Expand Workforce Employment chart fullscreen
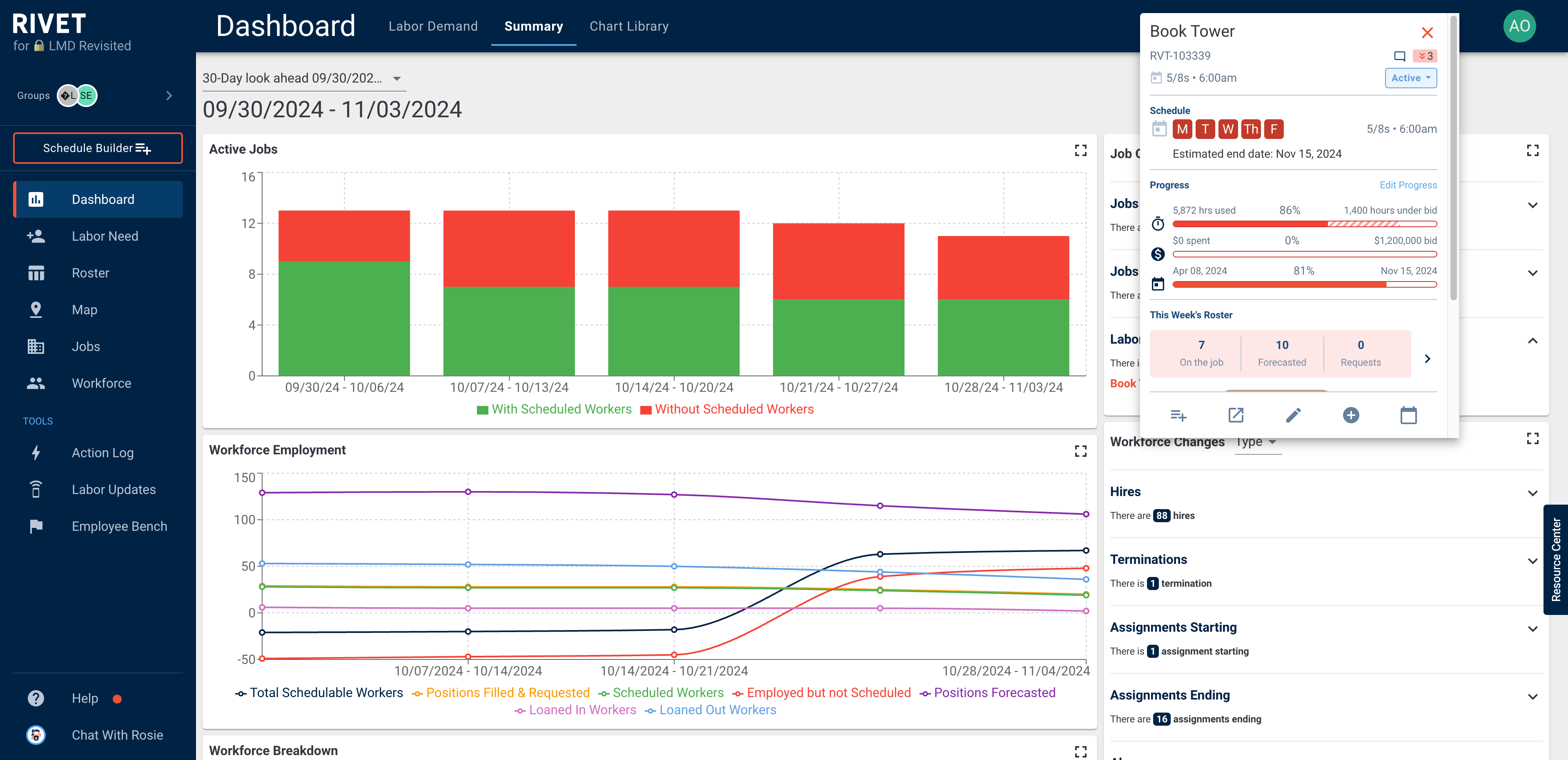1568x760 pixels. pos(1080,451)
